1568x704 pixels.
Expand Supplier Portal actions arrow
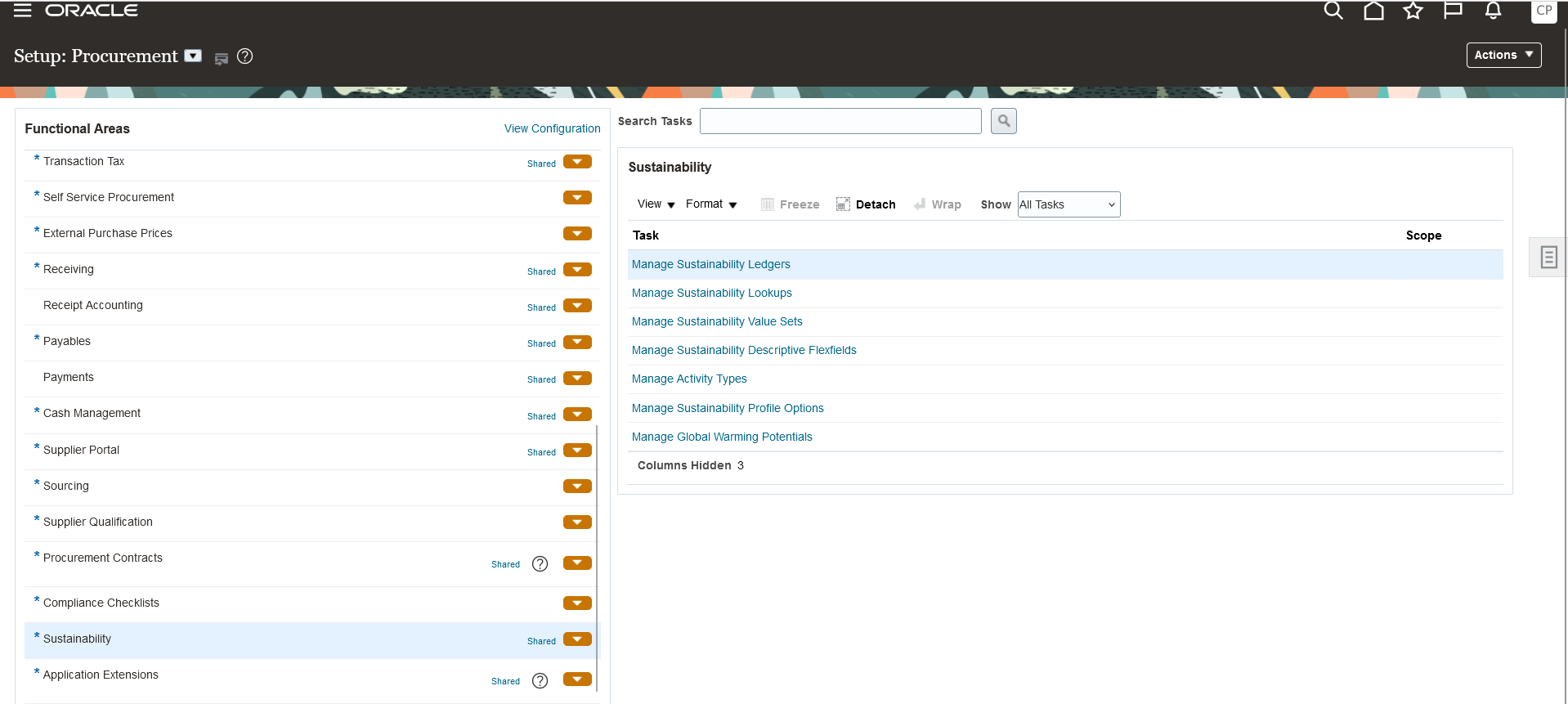pyautogui.click(x=577, y=451)
